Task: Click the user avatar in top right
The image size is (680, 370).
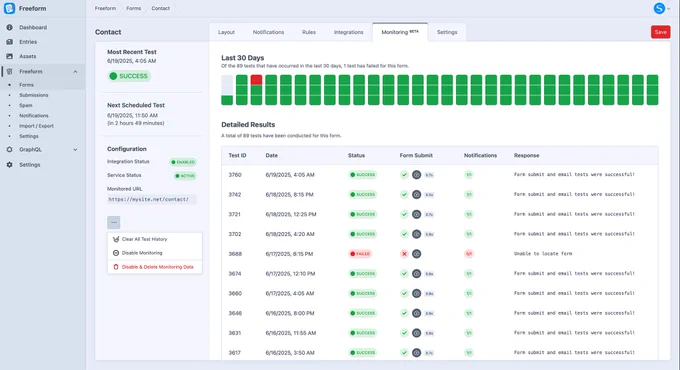Action: (659, 8)
